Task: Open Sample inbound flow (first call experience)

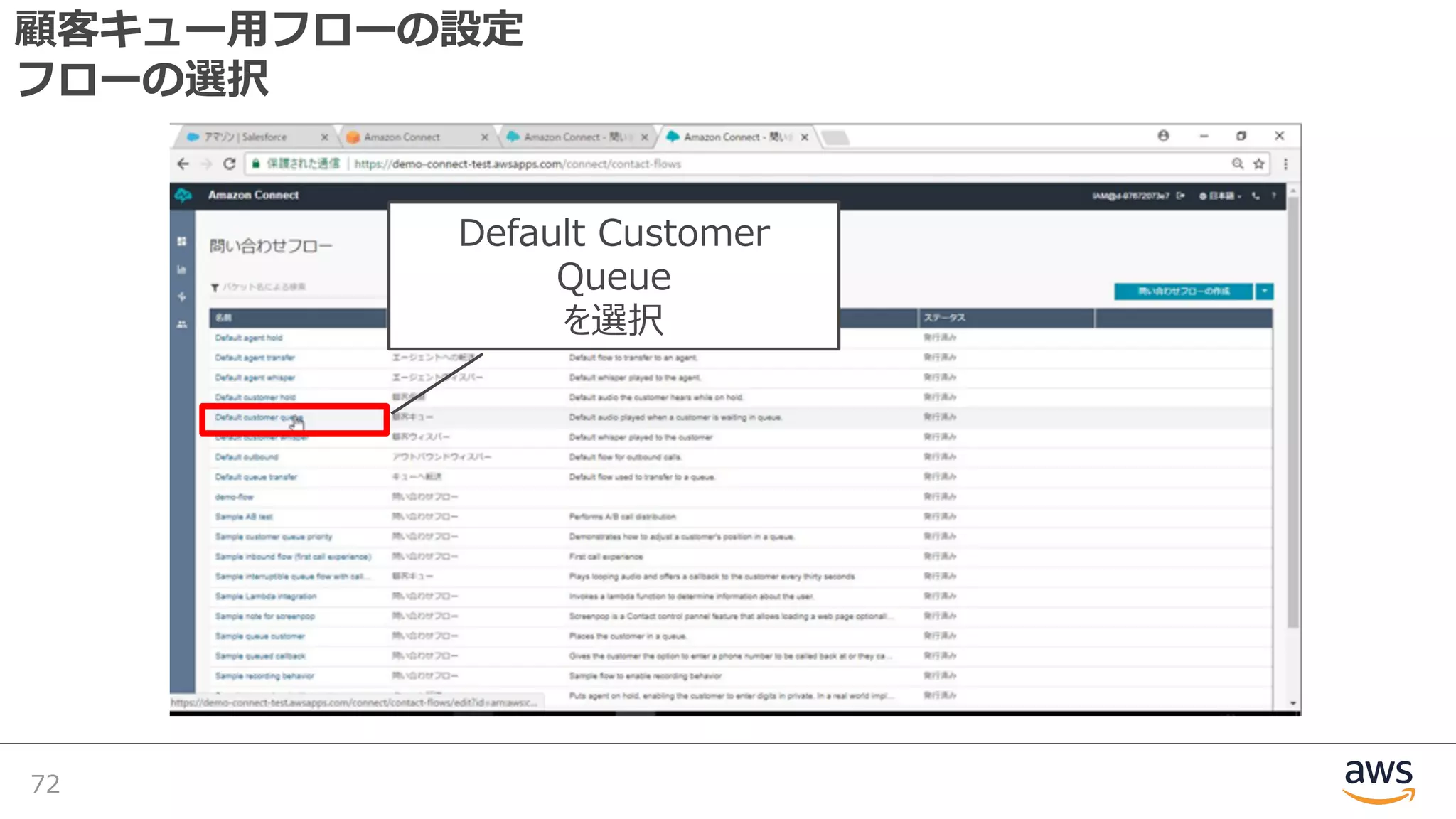Action: point(293,557)
